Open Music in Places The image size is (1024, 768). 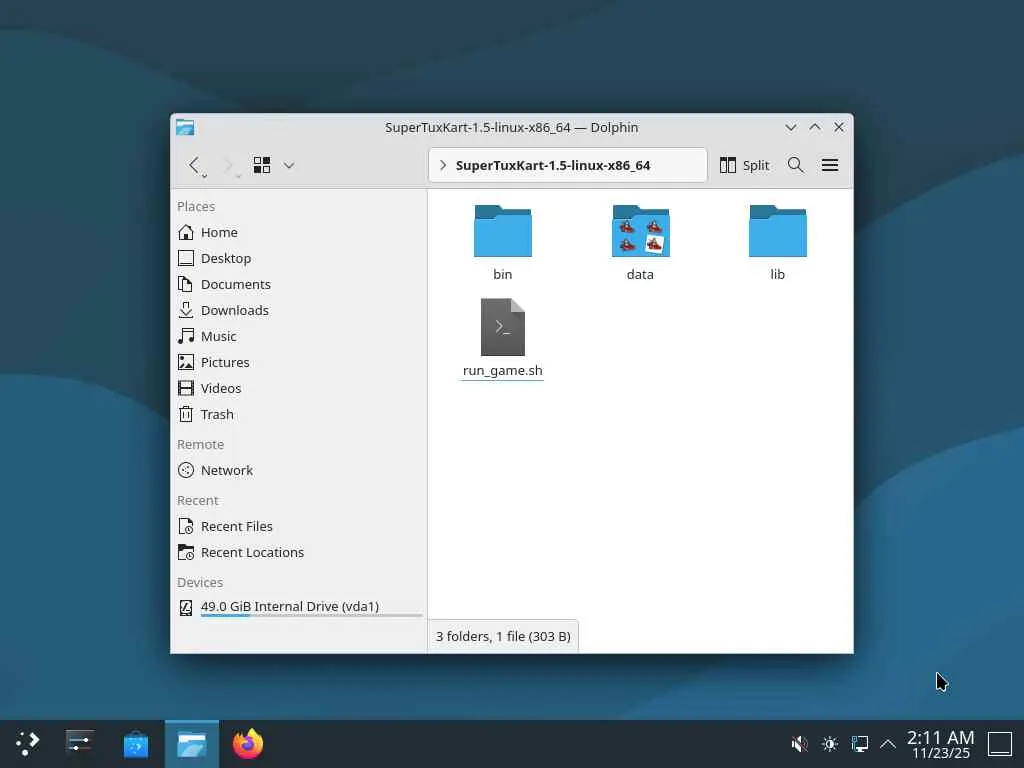(x=299, y=336)
